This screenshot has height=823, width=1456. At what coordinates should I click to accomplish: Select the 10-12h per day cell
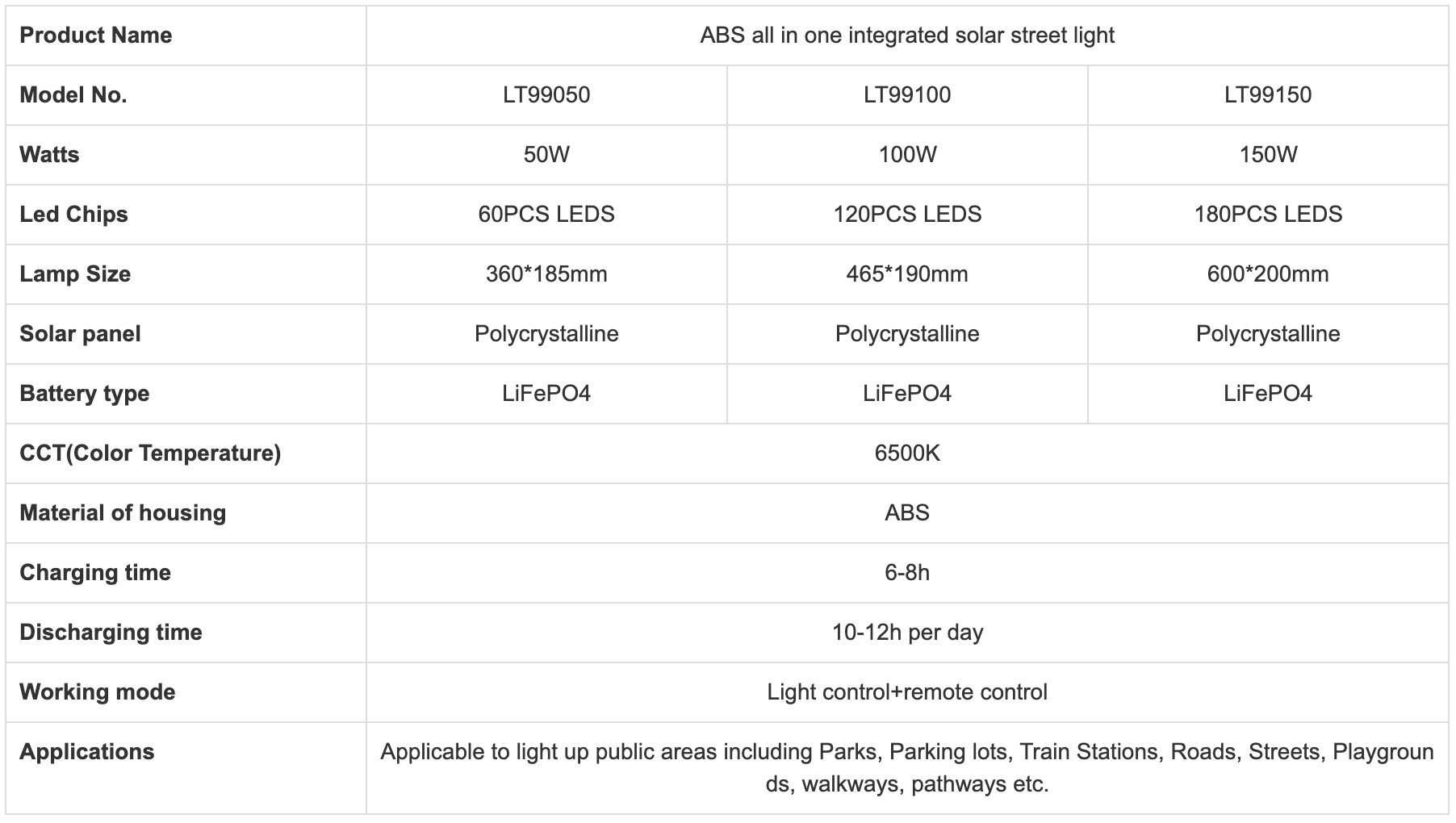pyautogui.click(x=907, y=633)
